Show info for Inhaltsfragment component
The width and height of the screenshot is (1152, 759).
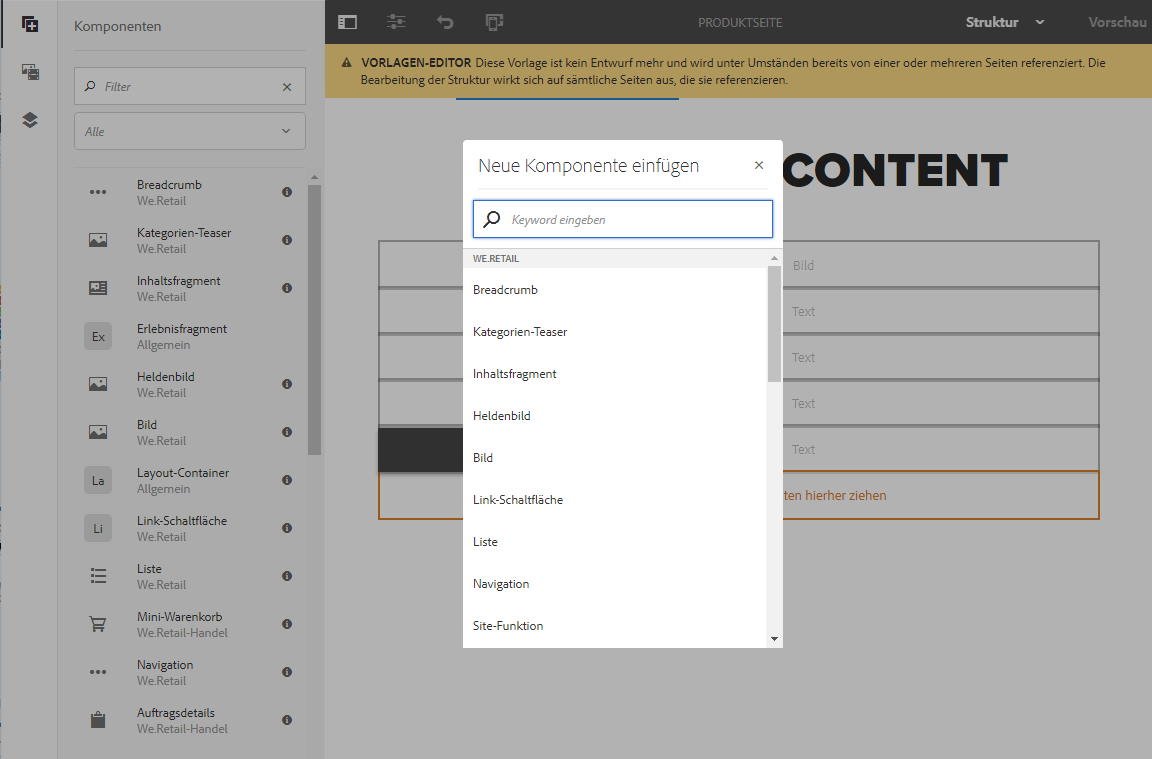287,288
